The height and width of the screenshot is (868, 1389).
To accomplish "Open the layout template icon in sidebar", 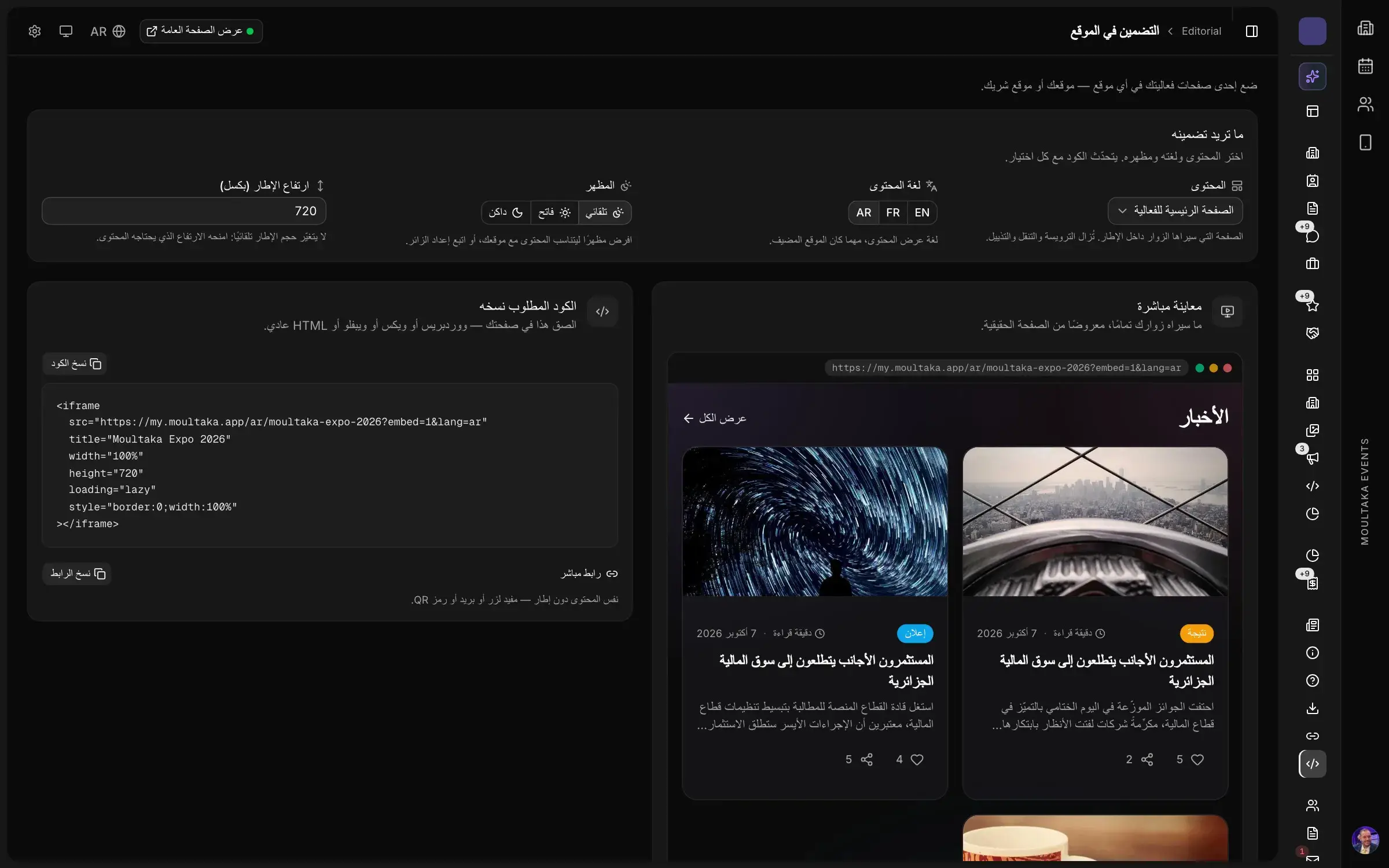I will (x=1312, y=111).
